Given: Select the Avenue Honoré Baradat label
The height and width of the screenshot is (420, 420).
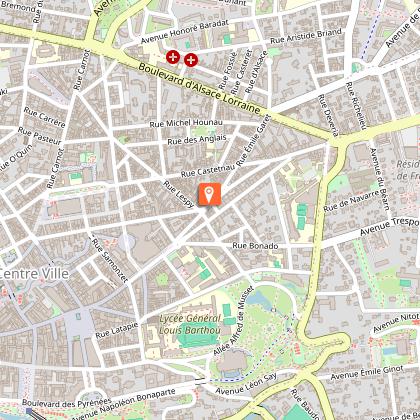Looking at the screenshot, I should pos(185,31).
